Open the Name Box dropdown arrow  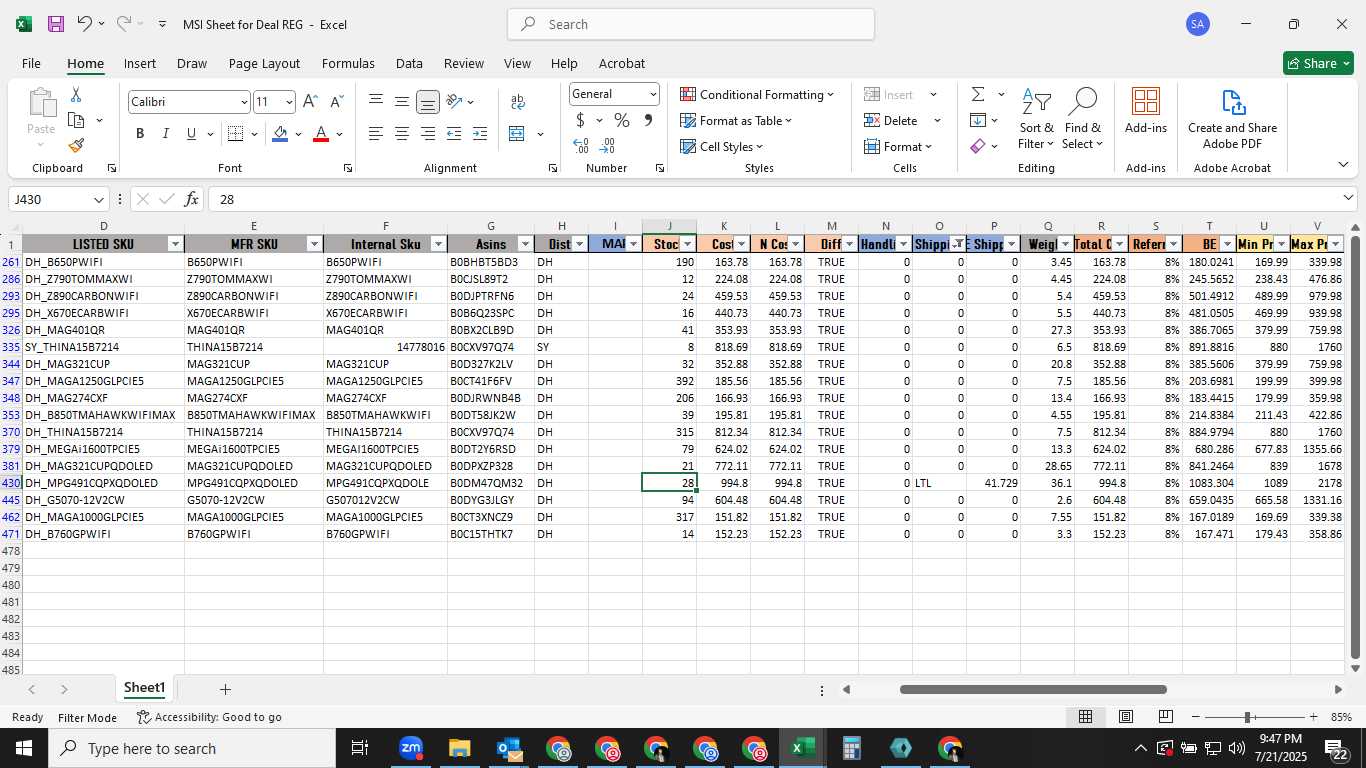pyautogui.click(x=98, y=199)
